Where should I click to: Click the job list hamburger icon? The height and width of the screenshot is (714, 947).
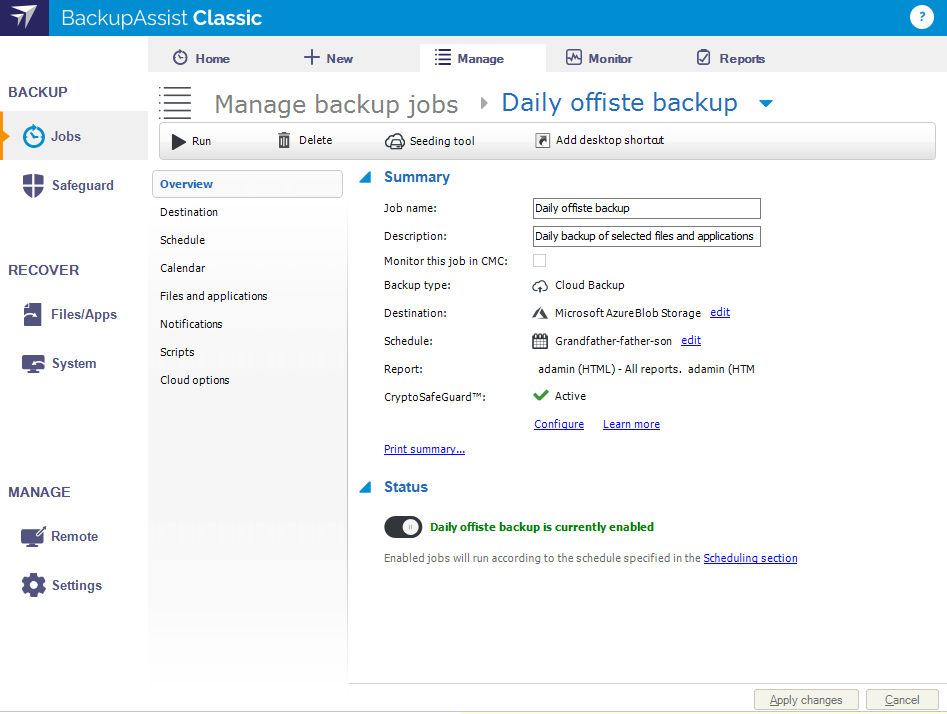(175, 103)
